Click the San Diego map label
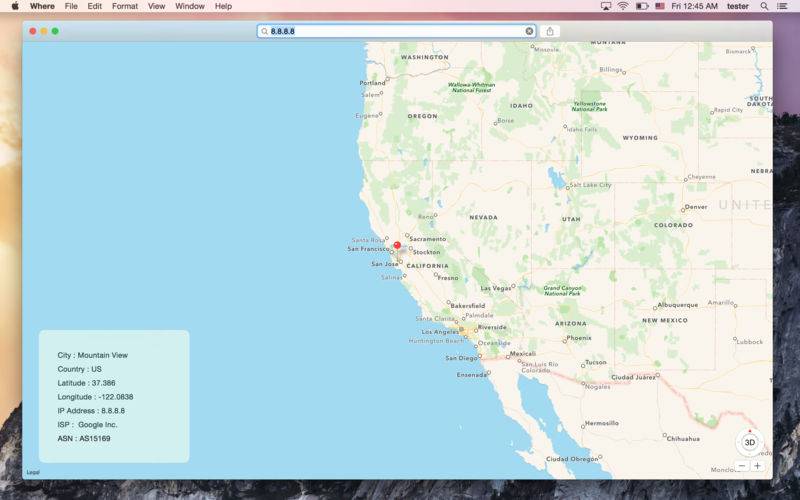Screen dimensions: 800x500 pyautogui.click(x=461, y=358)
